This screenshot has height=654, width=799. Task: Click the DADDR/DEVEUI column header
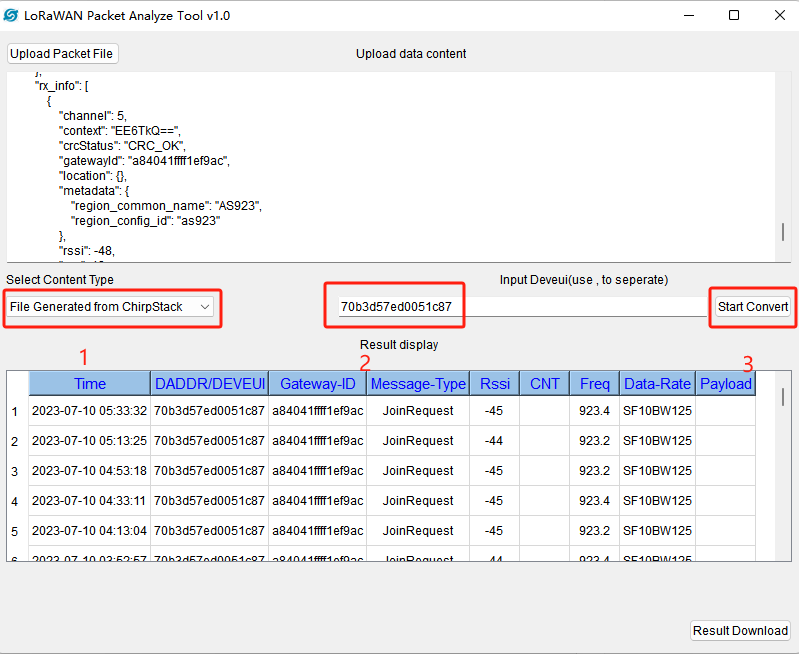click(209, 383)
